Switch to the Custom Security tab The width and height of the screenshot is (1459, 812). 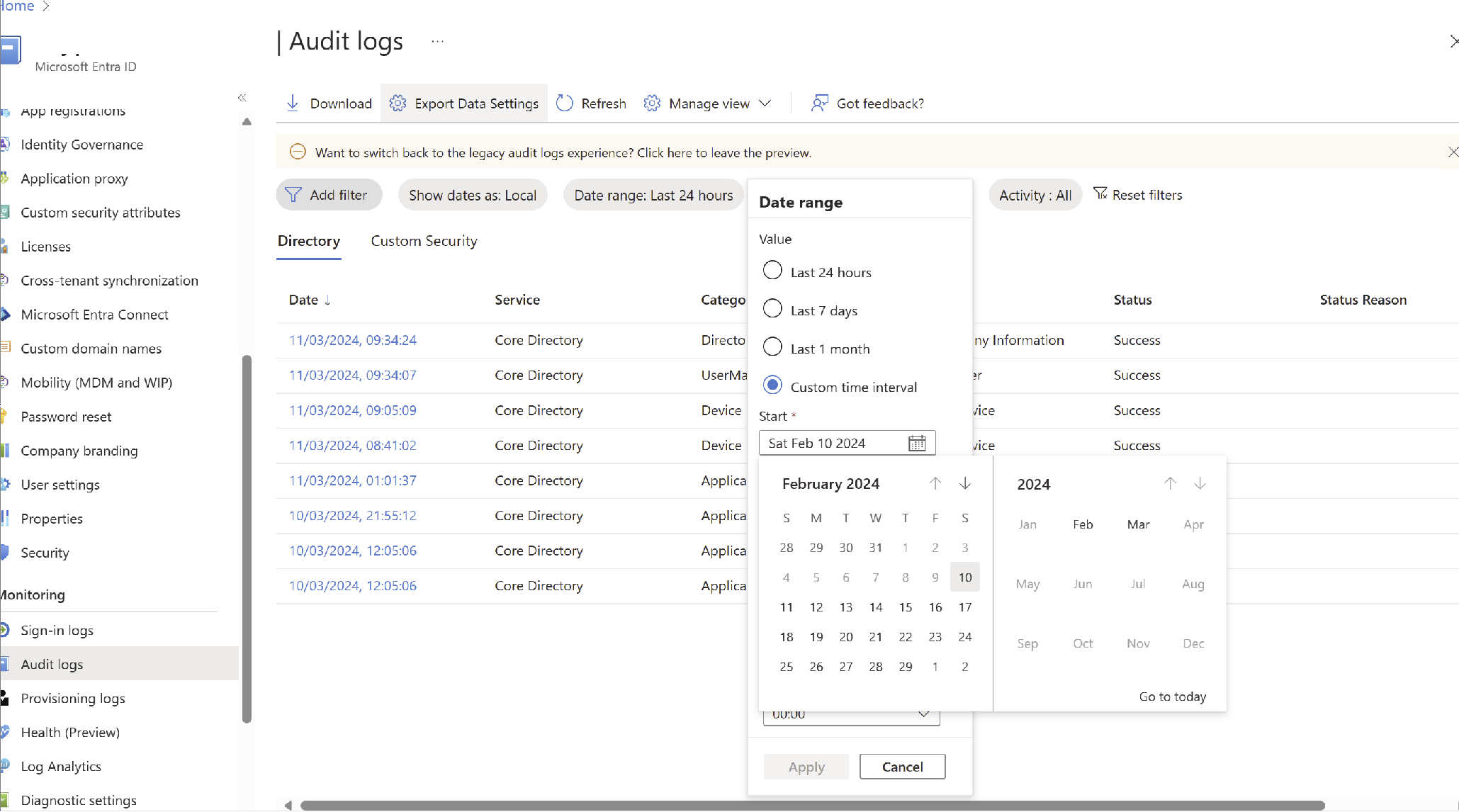424,241
